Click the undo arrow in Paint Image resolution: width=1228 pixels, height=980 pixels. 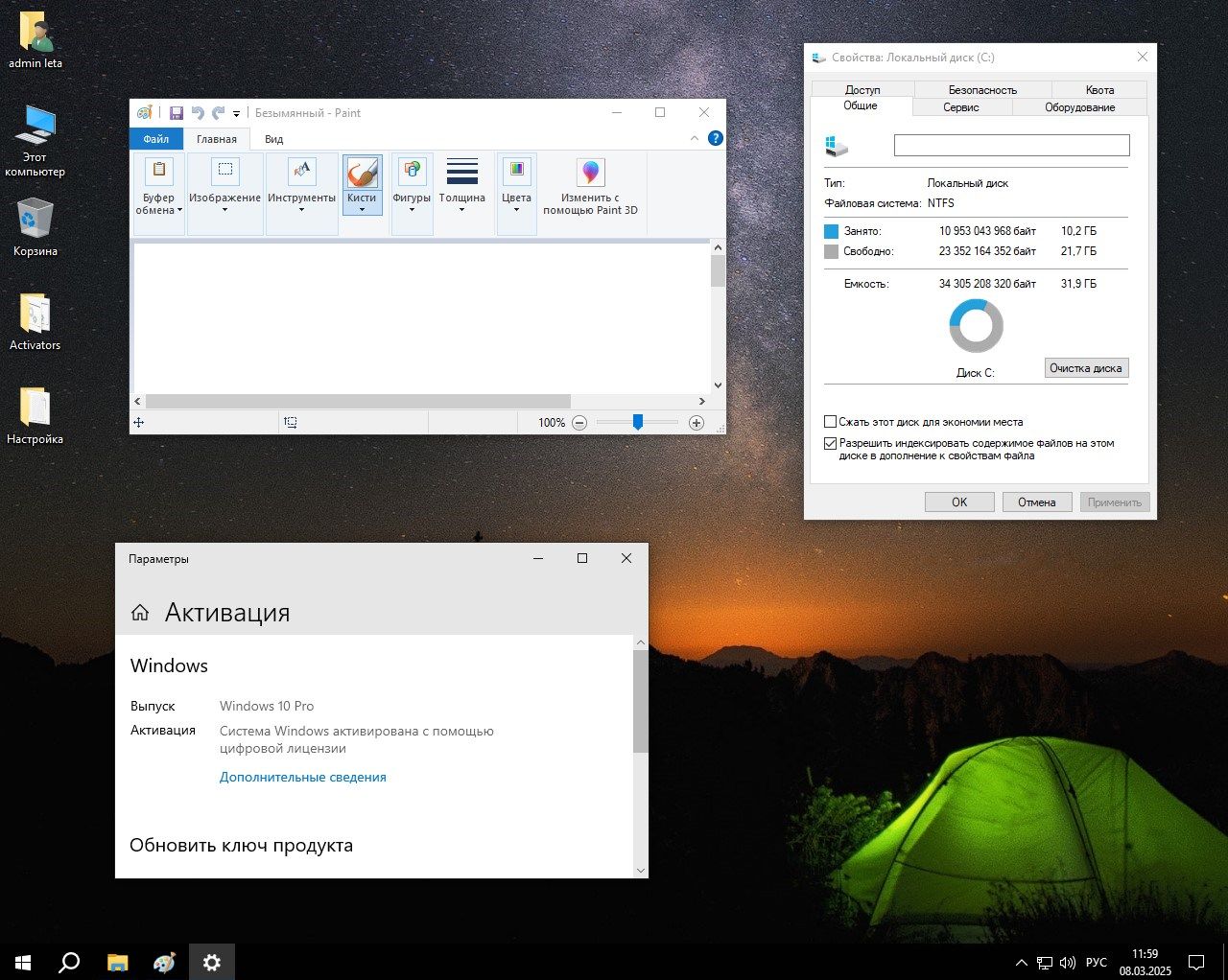[x=198, y=113]
